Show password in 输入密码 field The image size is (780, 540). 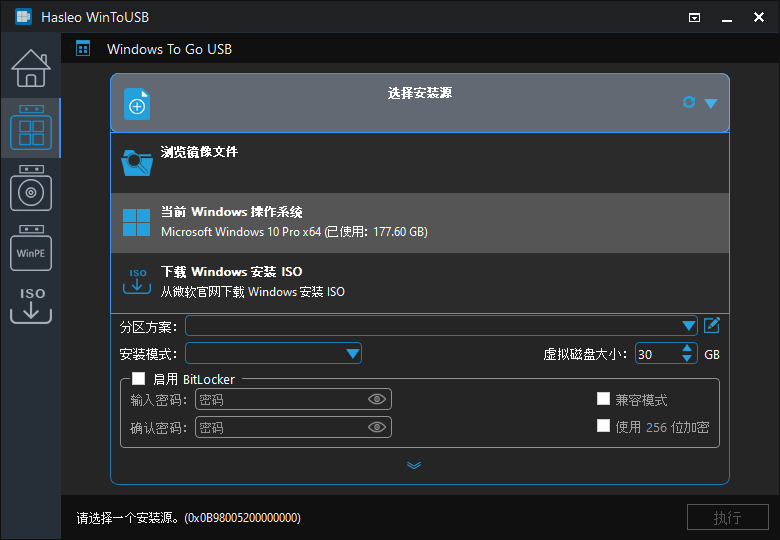point(377,399)
